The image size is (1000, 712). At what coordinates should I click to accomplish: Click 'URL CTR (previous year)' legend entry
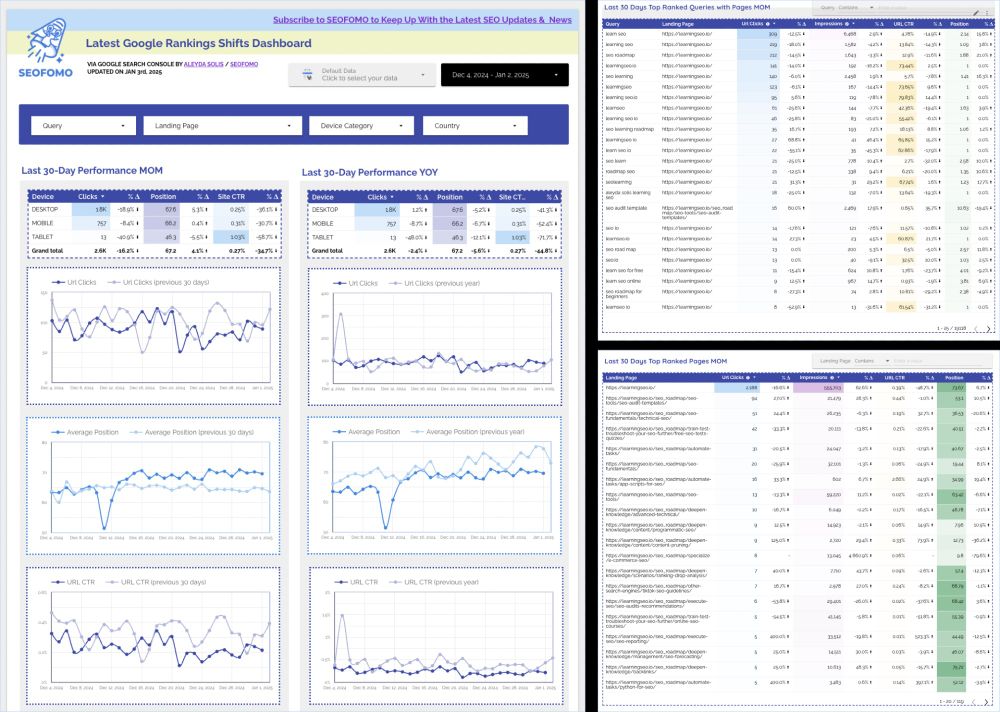(x=434, y=582)
